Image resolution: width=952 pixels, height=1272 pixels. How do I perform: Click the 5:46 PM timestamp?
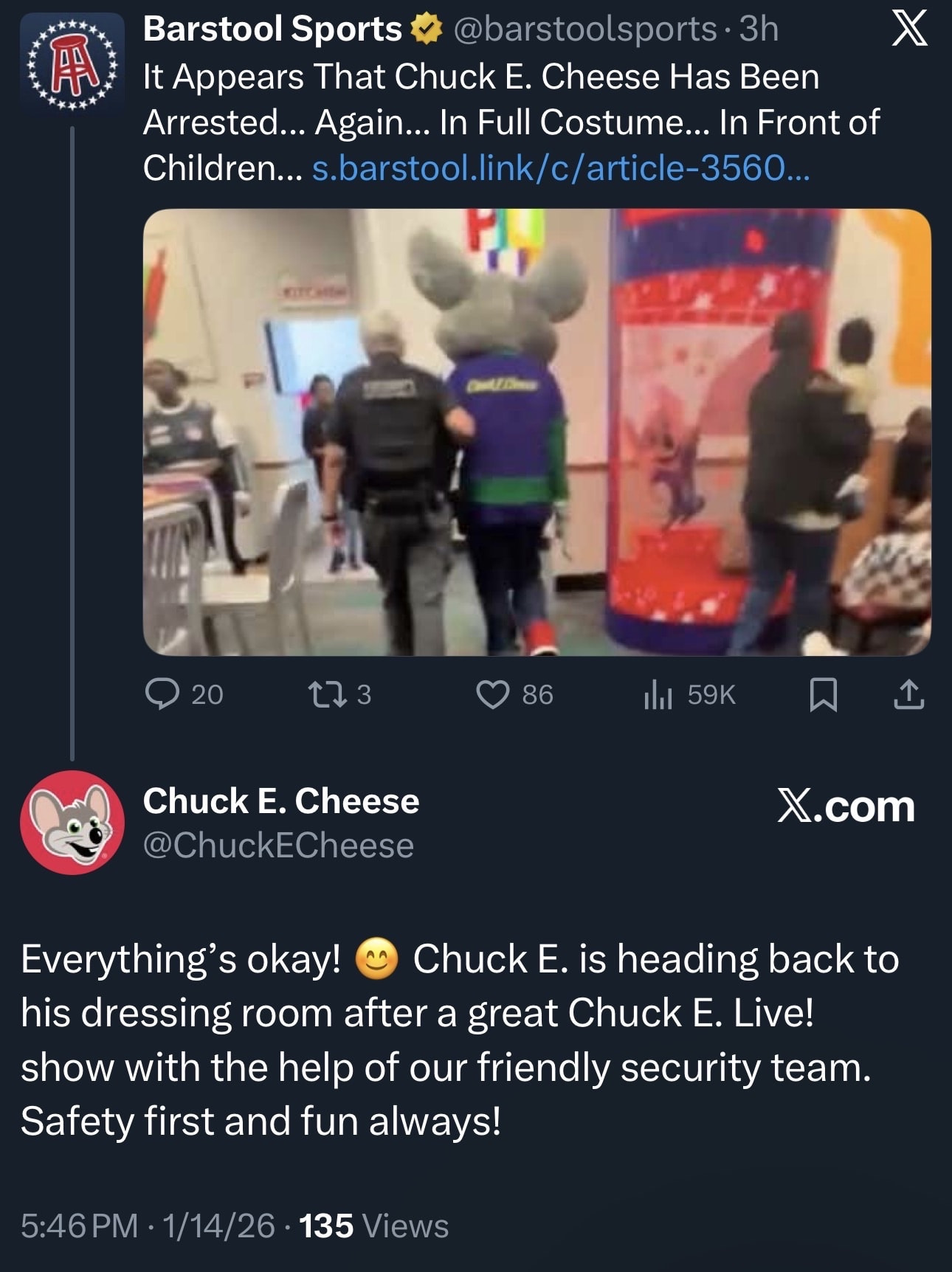click(x=79, y=1226)
